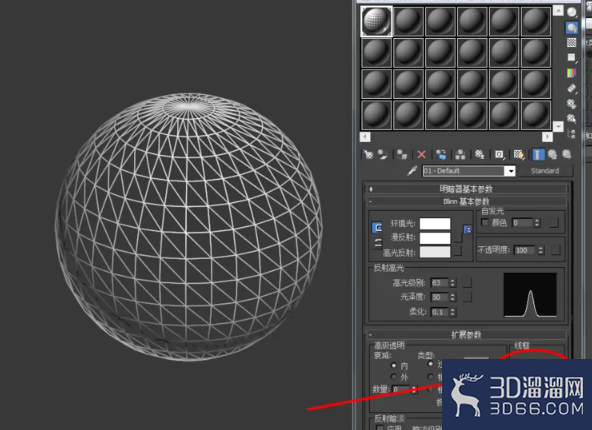The width and height of the screenshot is (592, 430).
Task: Open the 高光反射 color swatch
Action: pos(435,252)
